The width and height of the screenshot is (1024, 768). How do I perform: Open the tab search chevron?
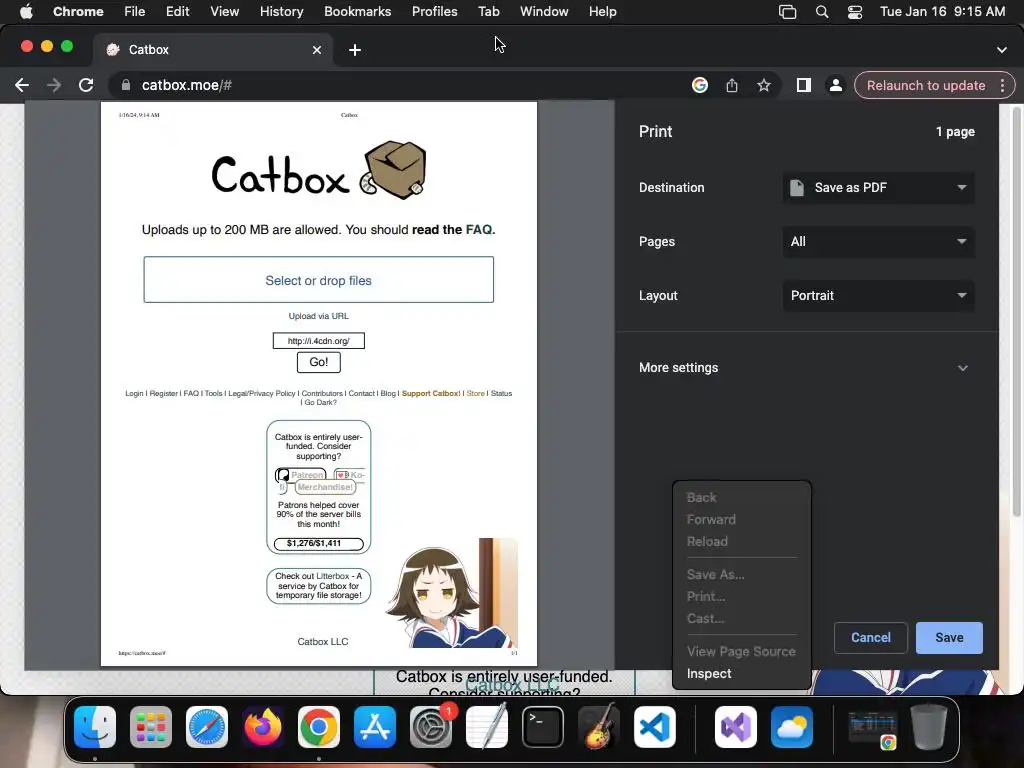pos(1002,50)
